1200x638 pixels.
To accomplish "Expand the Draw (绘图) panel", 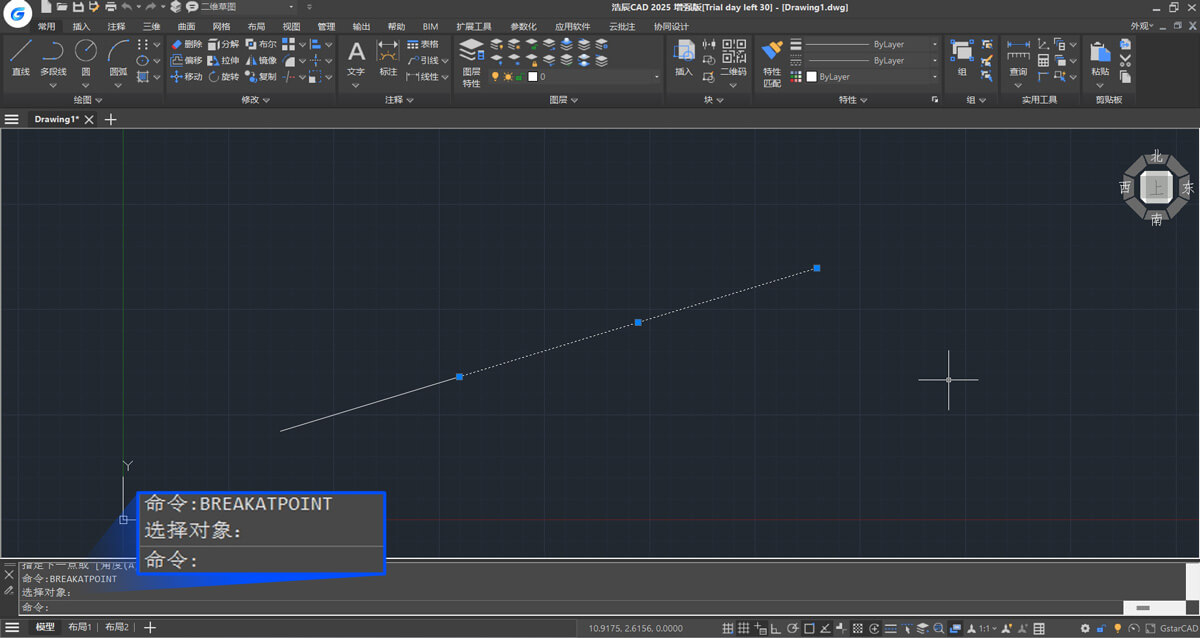I will pyautogui.click(x=88, y=100).
